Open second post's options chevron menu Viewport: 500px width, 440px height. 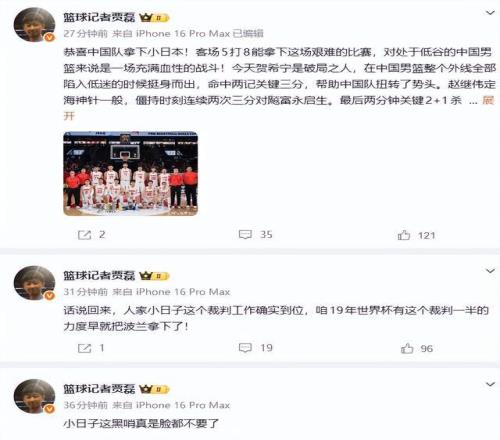[490, 271]
